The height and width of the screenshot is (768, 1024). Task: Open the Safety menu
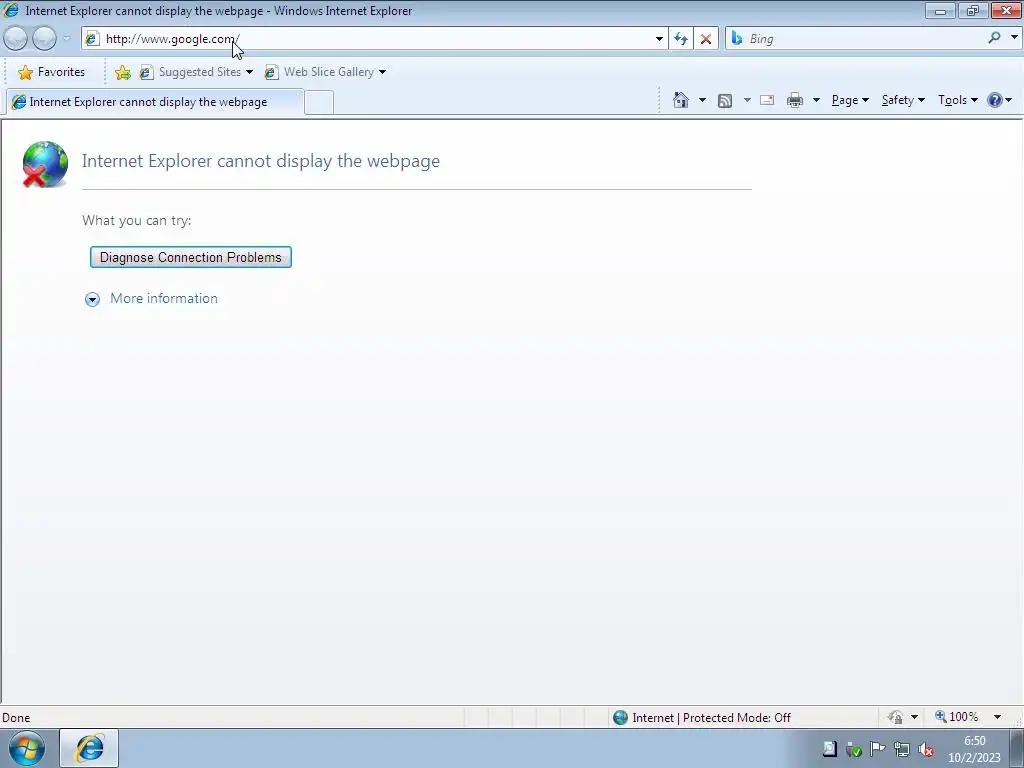(903, 100)
